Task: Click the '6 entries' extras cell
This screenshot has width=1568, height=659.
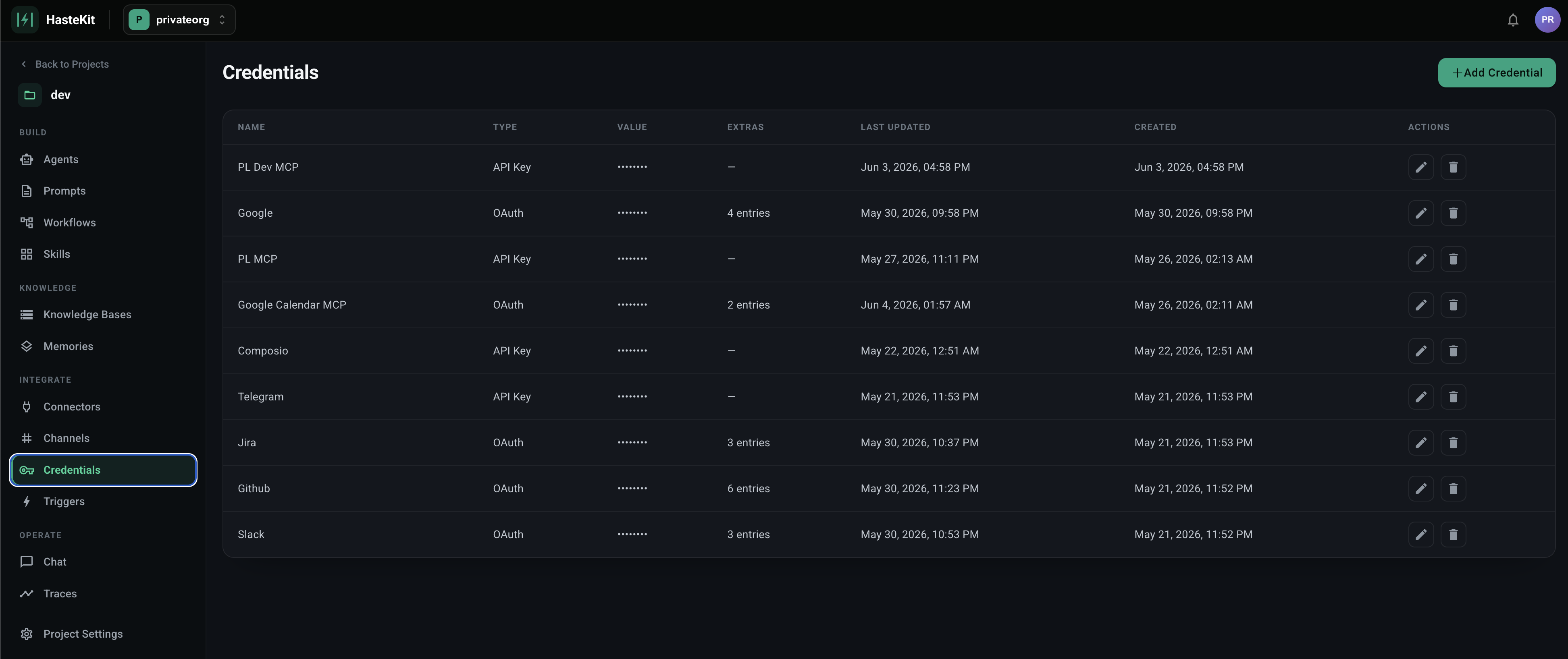Action: click(x=748, y=489)
